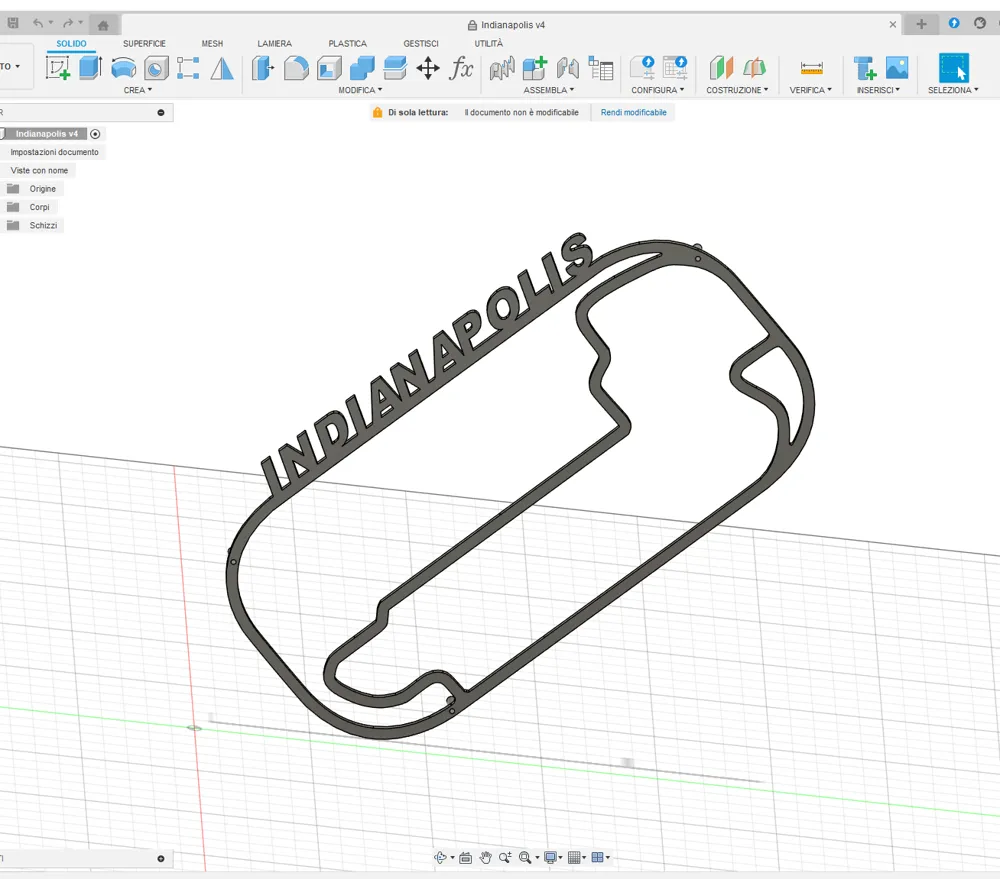Click the Rendi modificabile link
This screenshot has height=879, width=1000.
pyautogui.click(x=633, y=112)
